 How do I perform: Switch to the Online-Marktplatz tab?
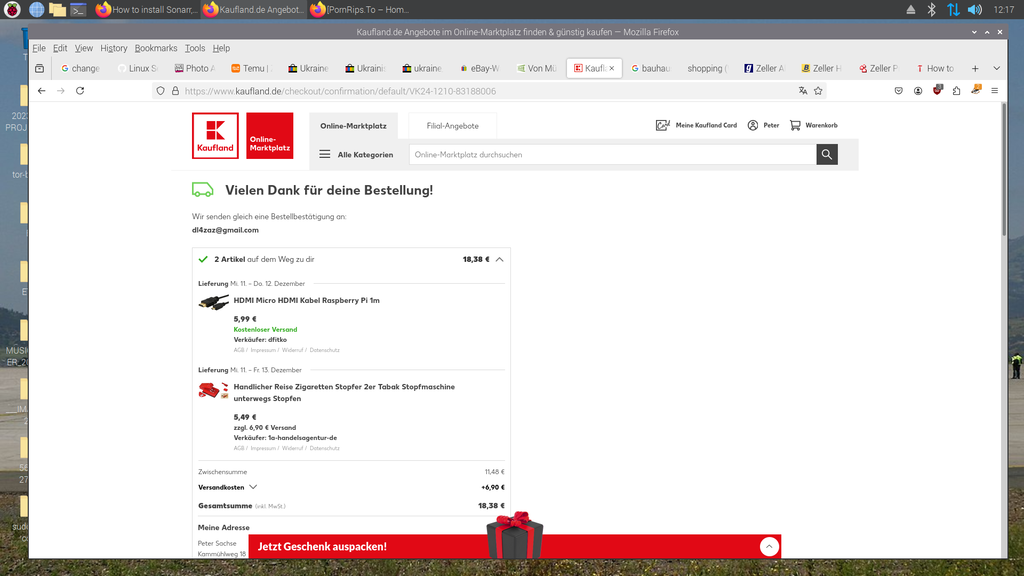click(353, 126)
